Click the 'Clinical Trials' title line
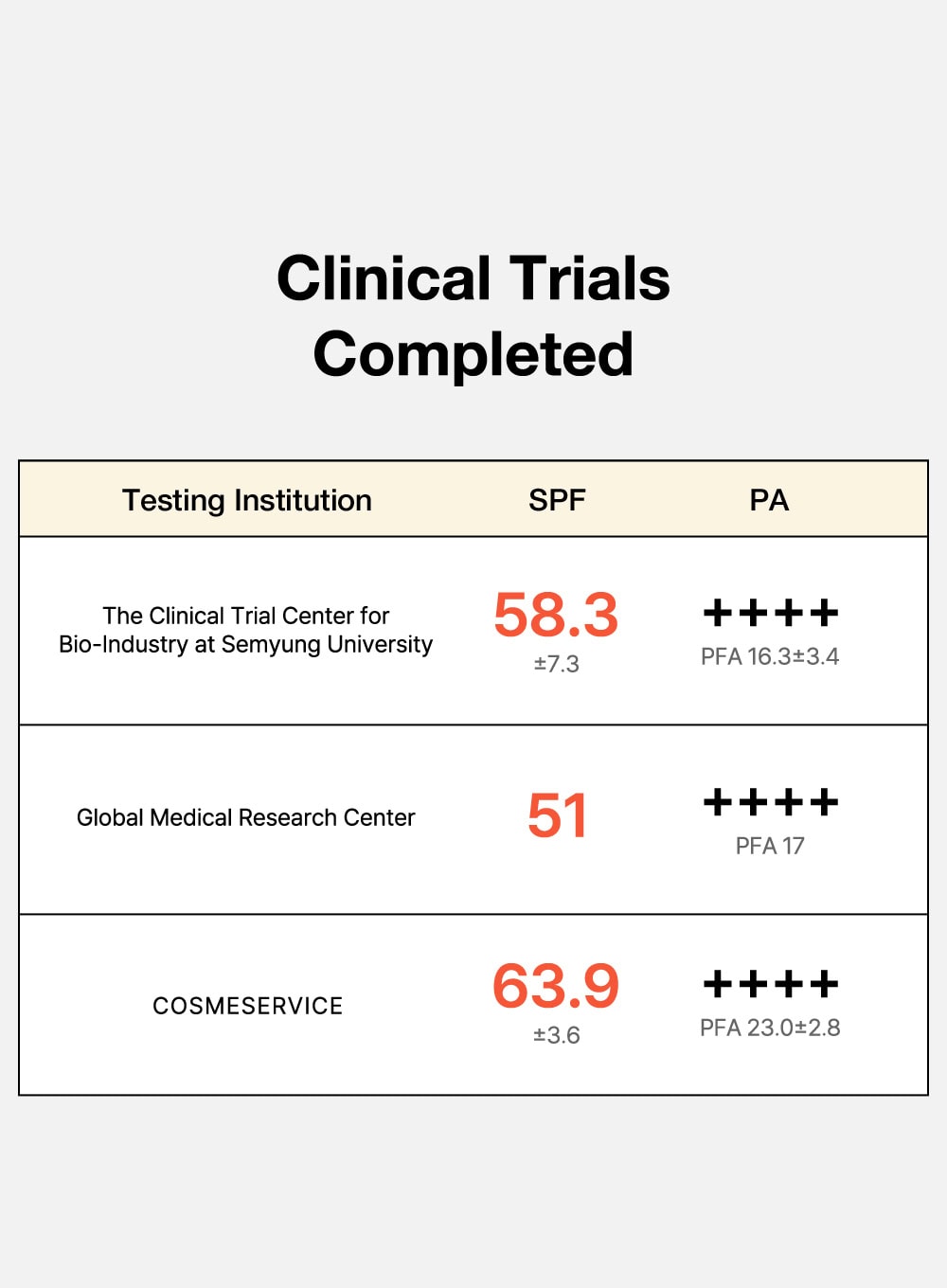Image resolution: width=947 pixels, height=1288 pixels. (473, 278)
